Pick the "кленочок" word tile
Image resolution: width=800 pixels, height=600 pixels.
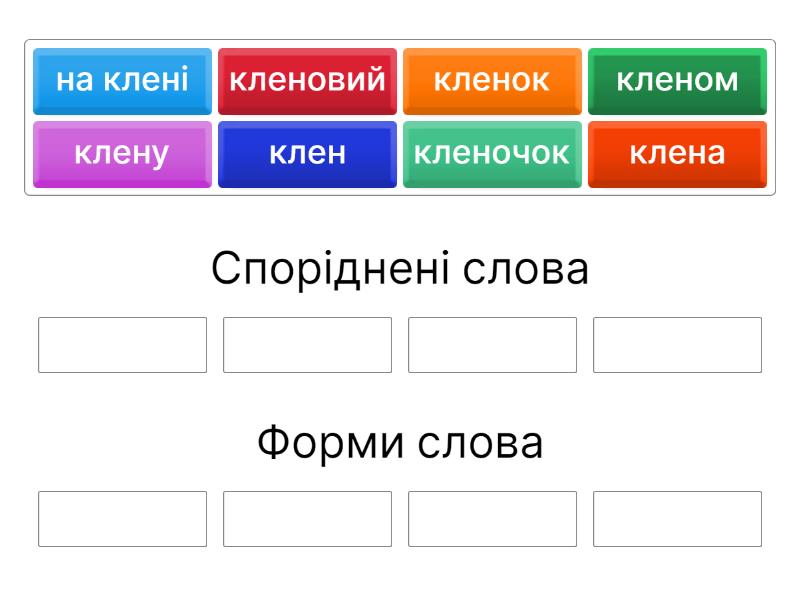492,154
